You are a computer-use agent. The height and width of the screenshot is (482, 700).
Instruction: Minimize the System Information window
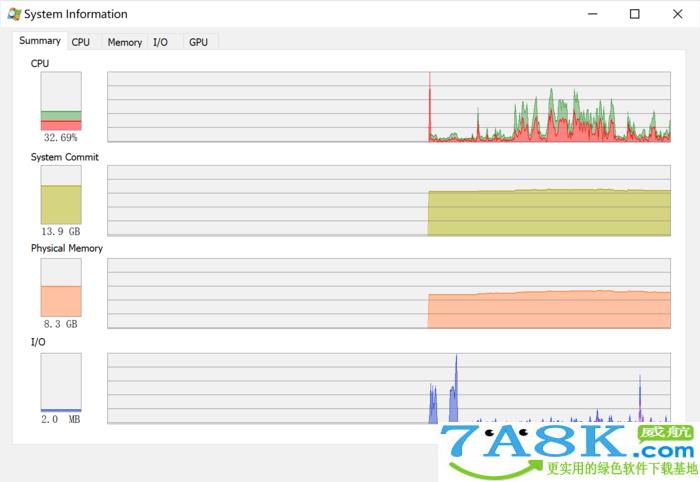click(592, 14)
